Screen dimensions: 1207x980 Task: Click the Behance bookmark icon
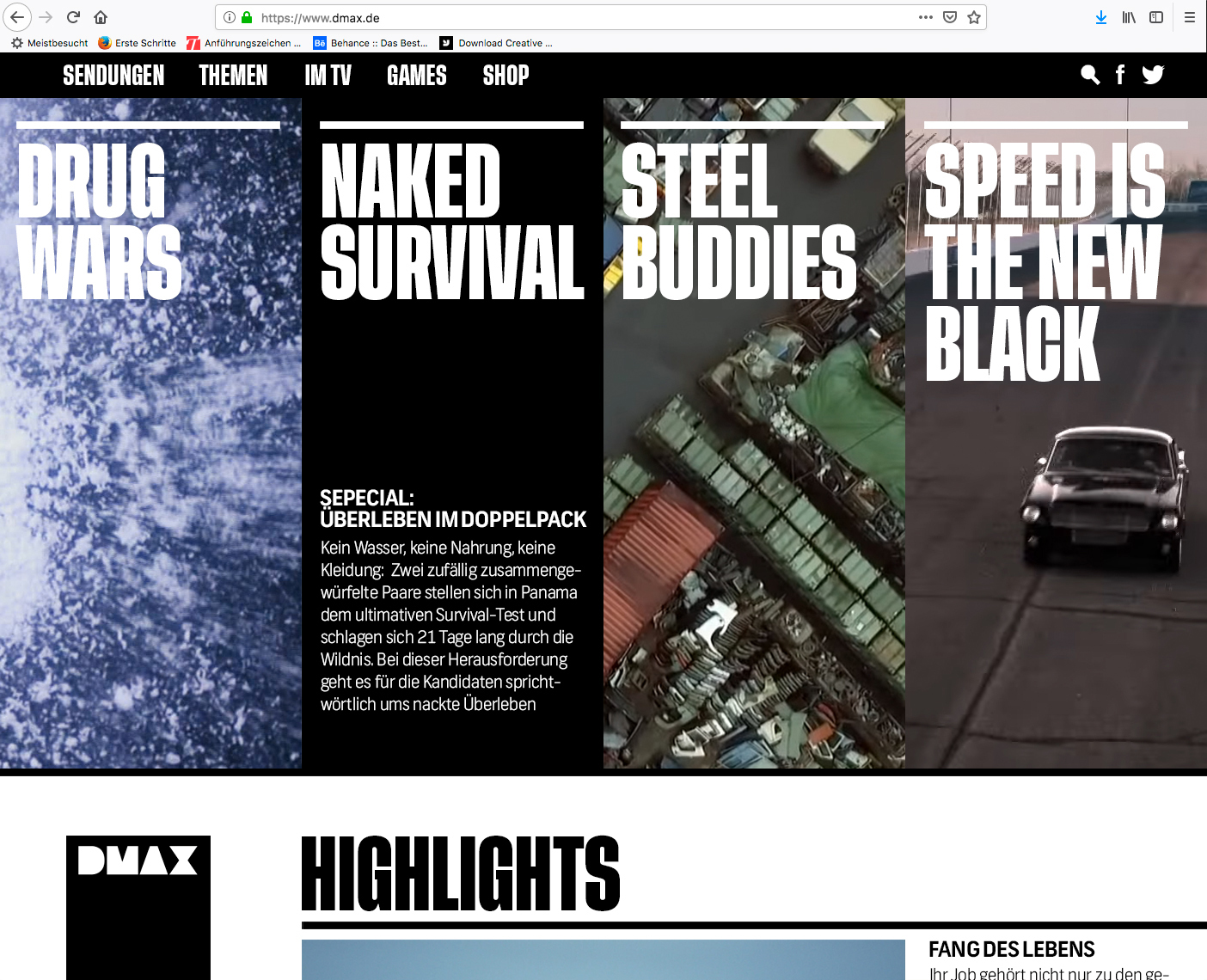(320, 43)
